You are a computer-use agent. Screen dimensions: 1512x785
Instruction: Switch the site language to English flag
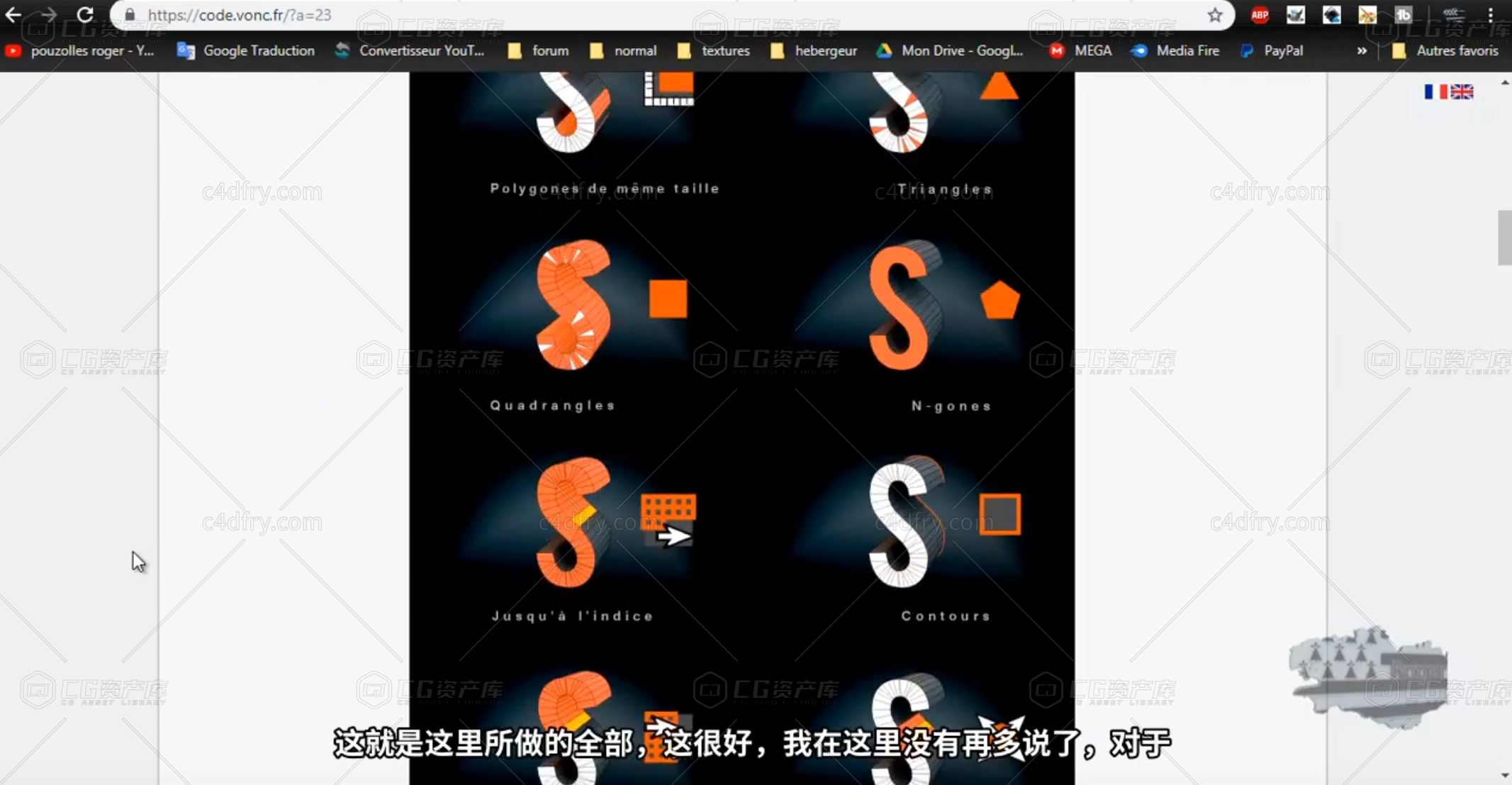pos(1462,91)
